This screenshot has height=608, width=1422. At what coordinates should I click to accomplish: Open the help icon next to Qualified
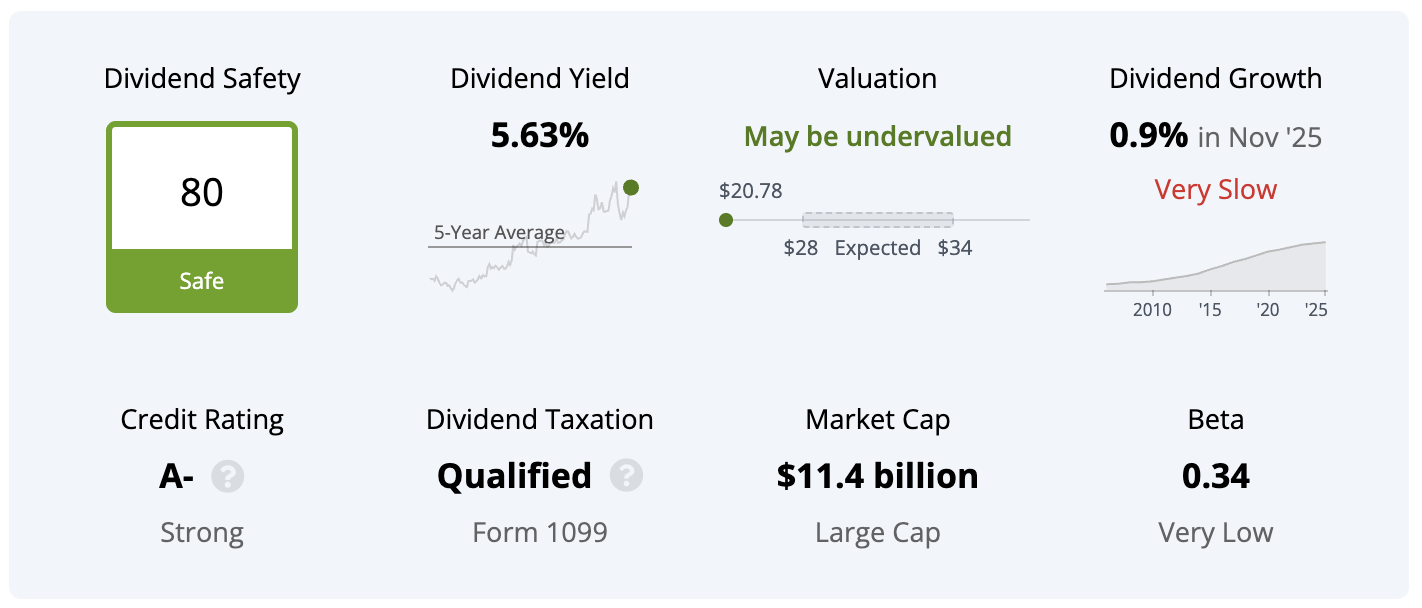pyautogui.click(x=627, y=476)
